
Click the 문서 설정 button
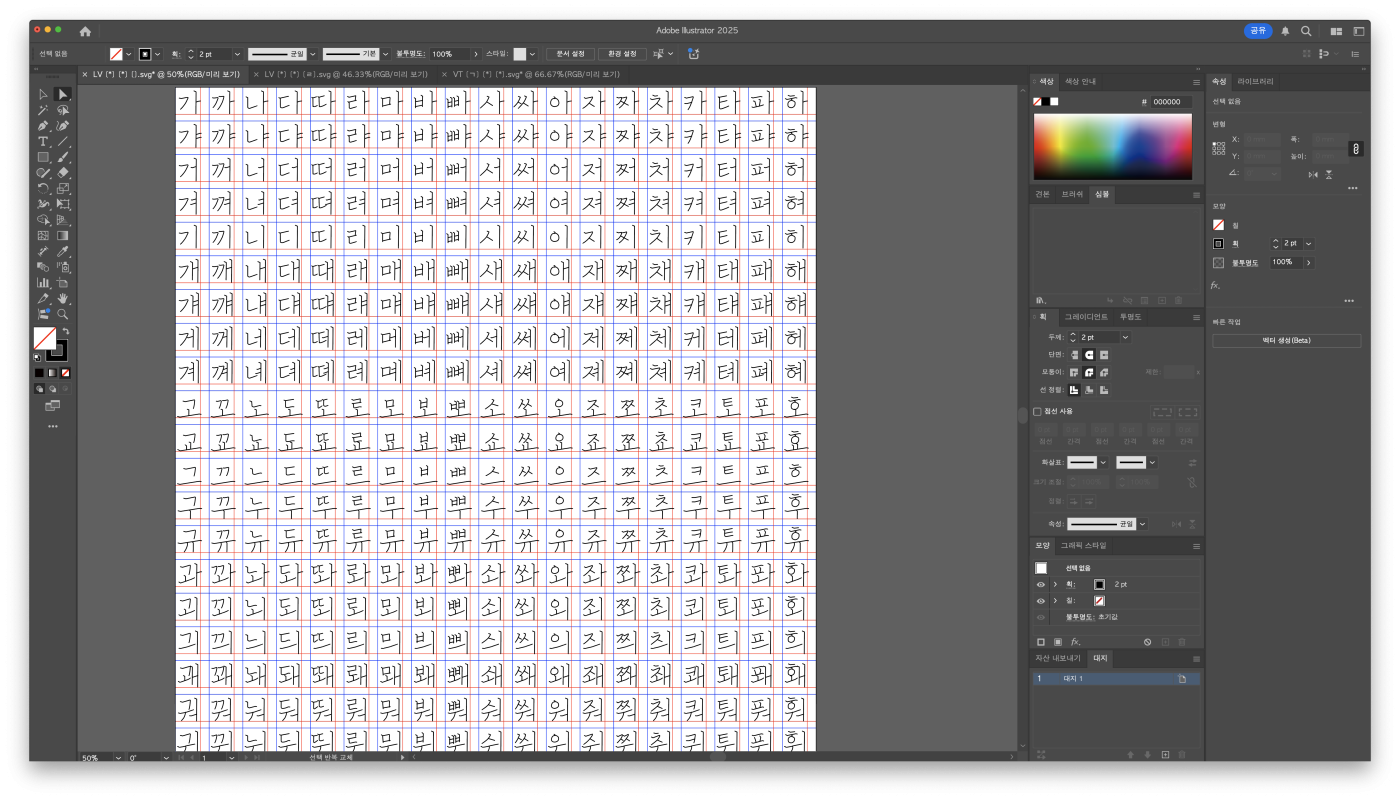(x=569, y=54)
